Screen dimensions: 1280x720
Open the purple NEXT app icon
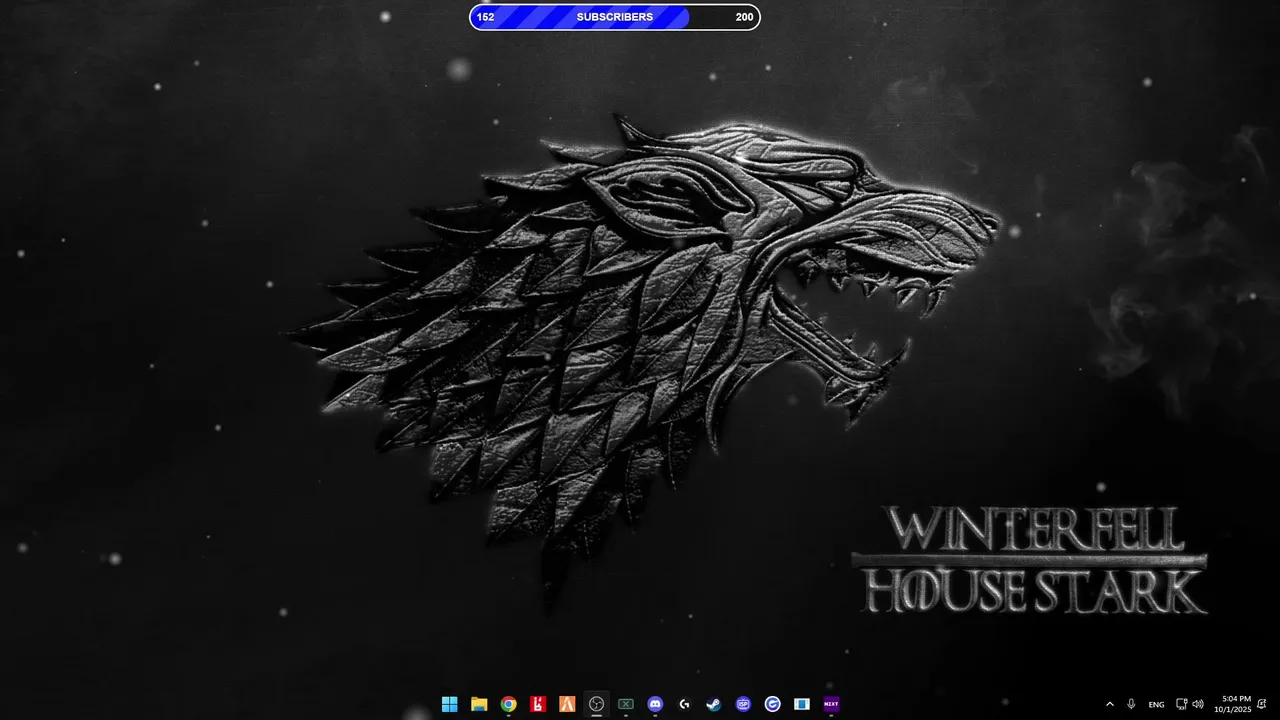pos(831,704)
